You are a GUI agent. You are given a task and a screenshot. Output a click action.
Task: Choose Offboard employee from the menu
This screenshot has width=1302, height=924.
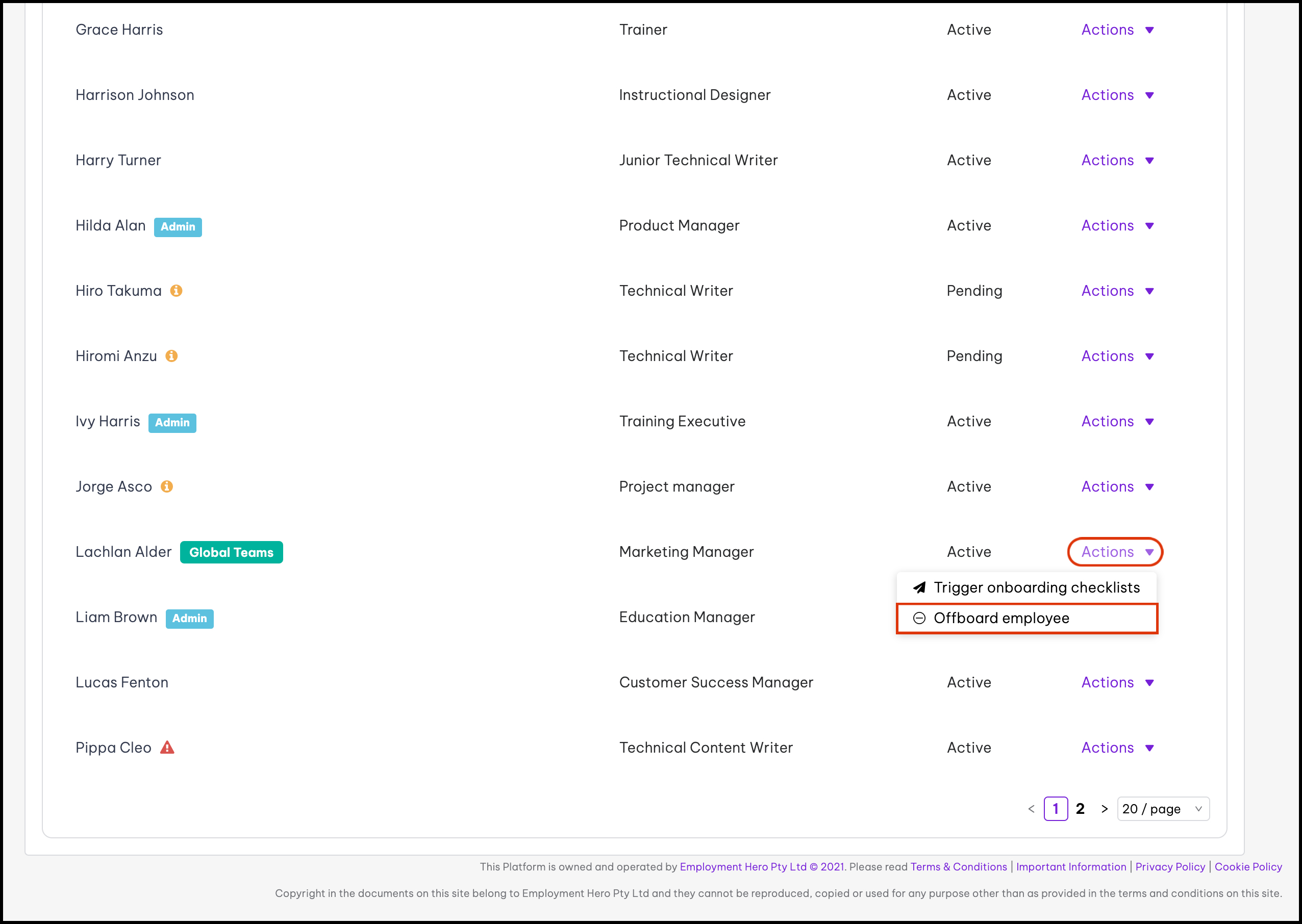coord(1001,618)
